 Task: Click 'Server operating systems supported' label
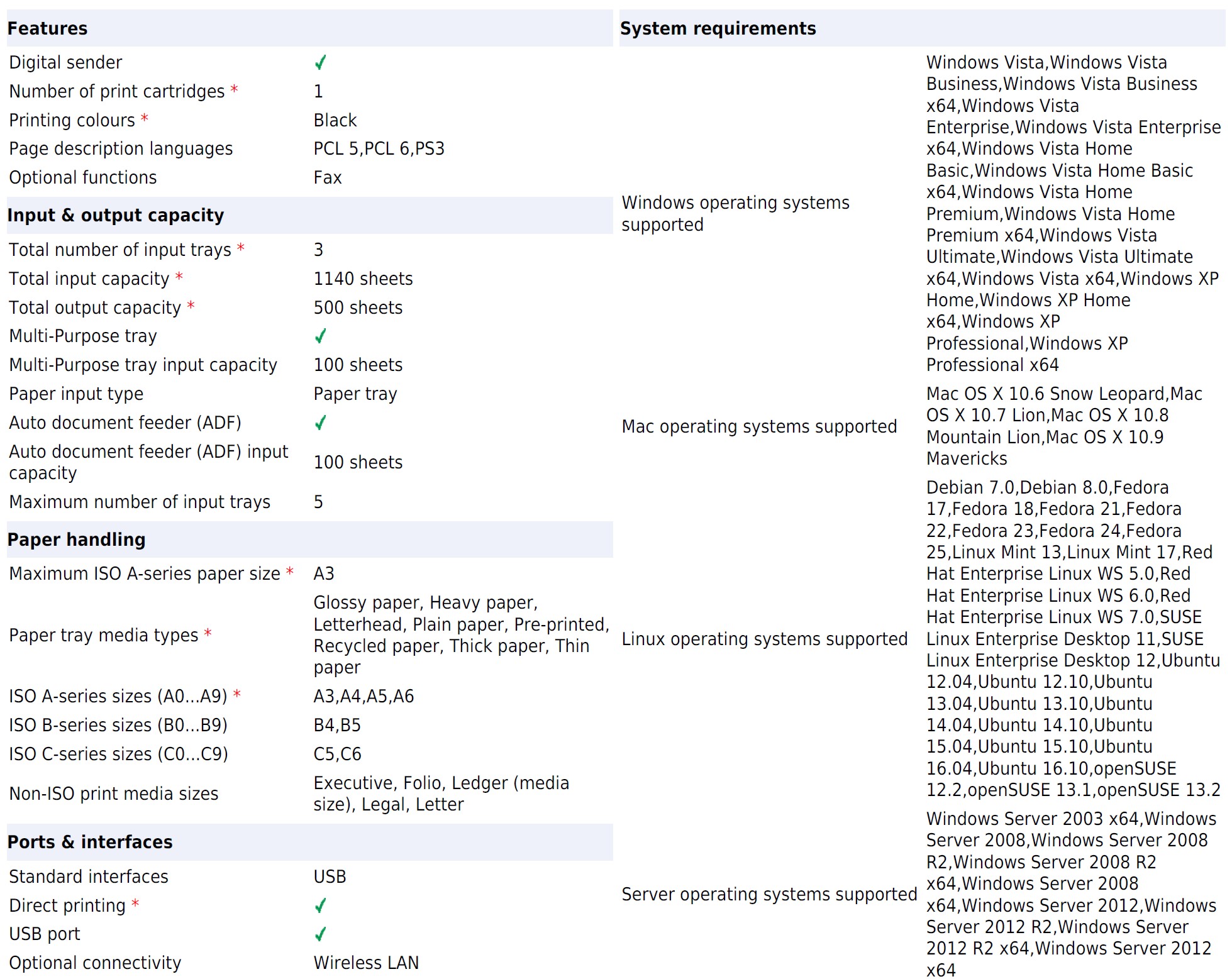[x=769, y=895]
